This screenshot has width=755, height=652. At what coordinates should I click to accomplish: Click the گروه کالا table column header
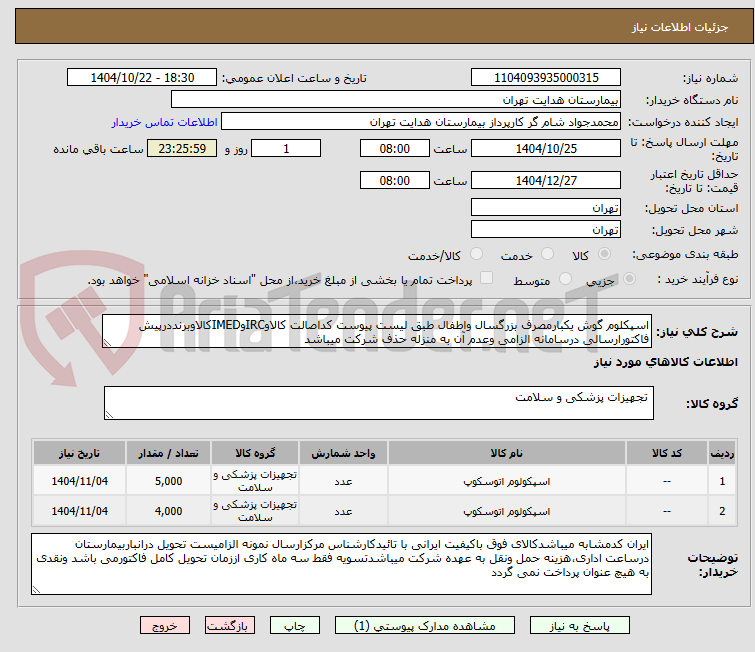point(255,453)
